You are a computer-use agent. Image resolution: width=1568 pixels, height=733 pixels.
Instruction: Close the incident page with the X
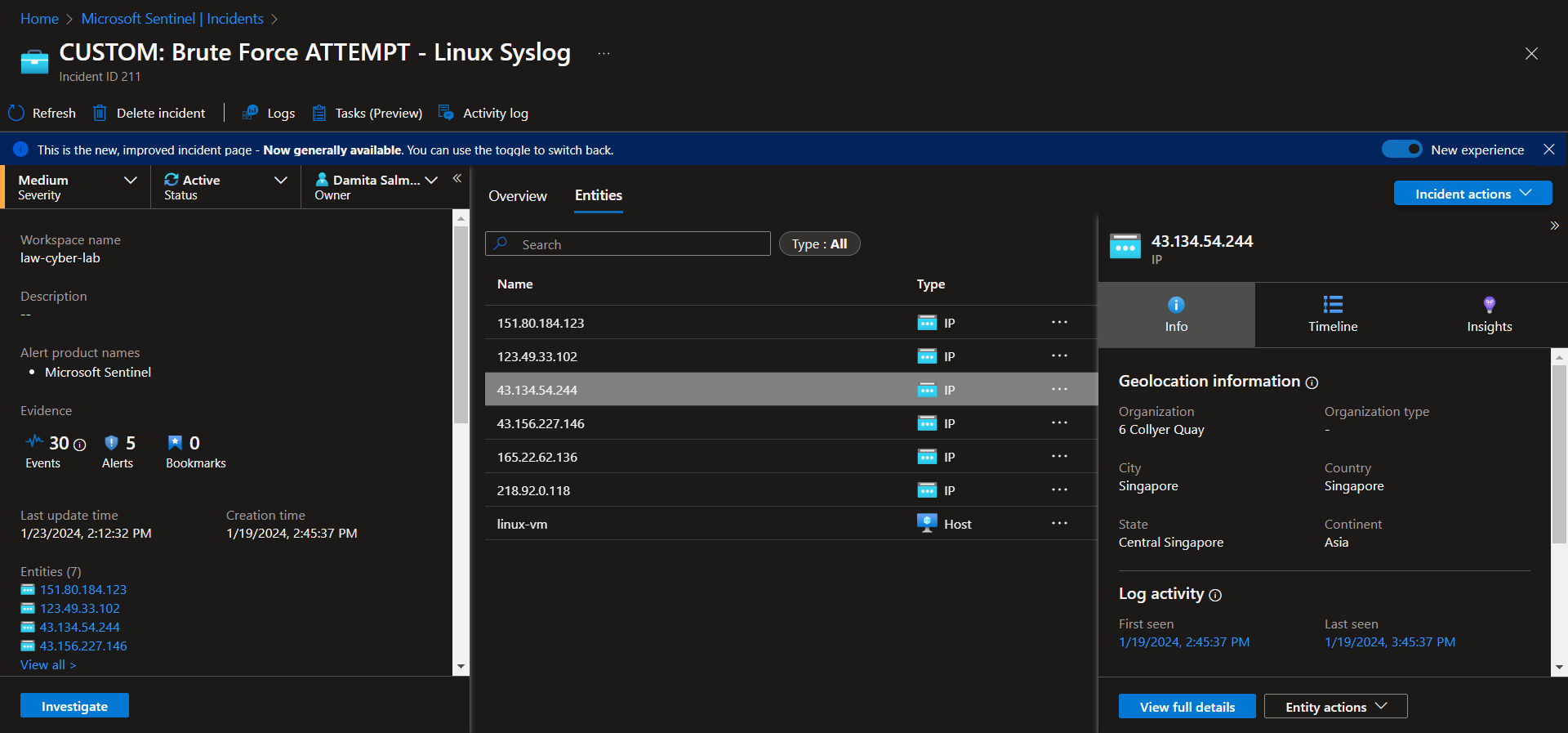tap(1531, 54)
